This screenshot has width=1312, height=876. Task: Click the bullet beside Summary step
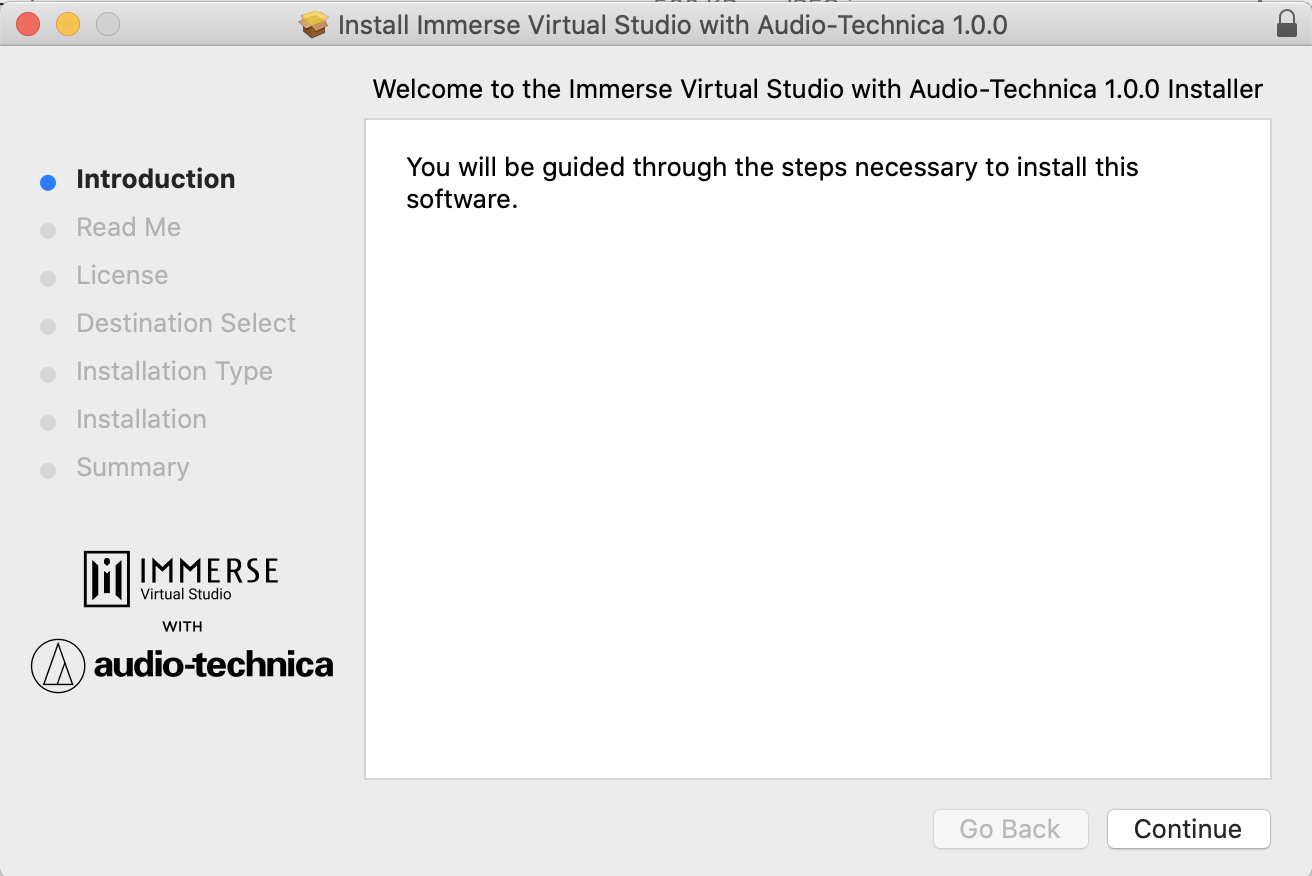click(x=47, y=469)
